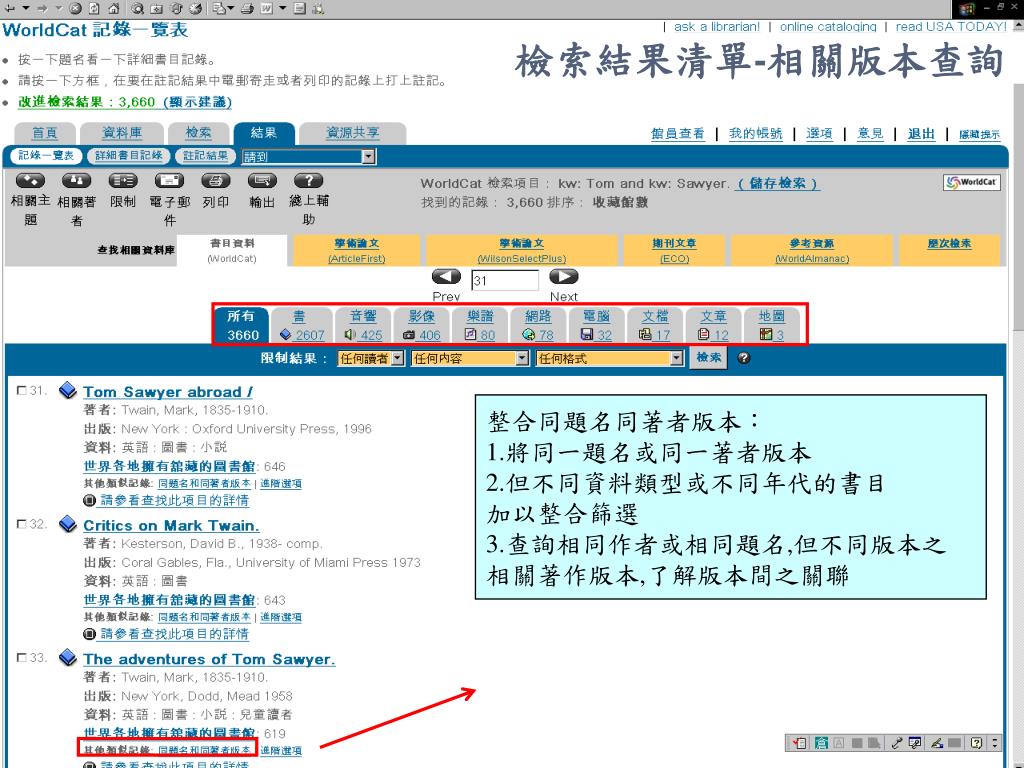Click book icon of Critics on Mark Twain
This screenshot has width=1024, height=768.
[x=67, y=524]
